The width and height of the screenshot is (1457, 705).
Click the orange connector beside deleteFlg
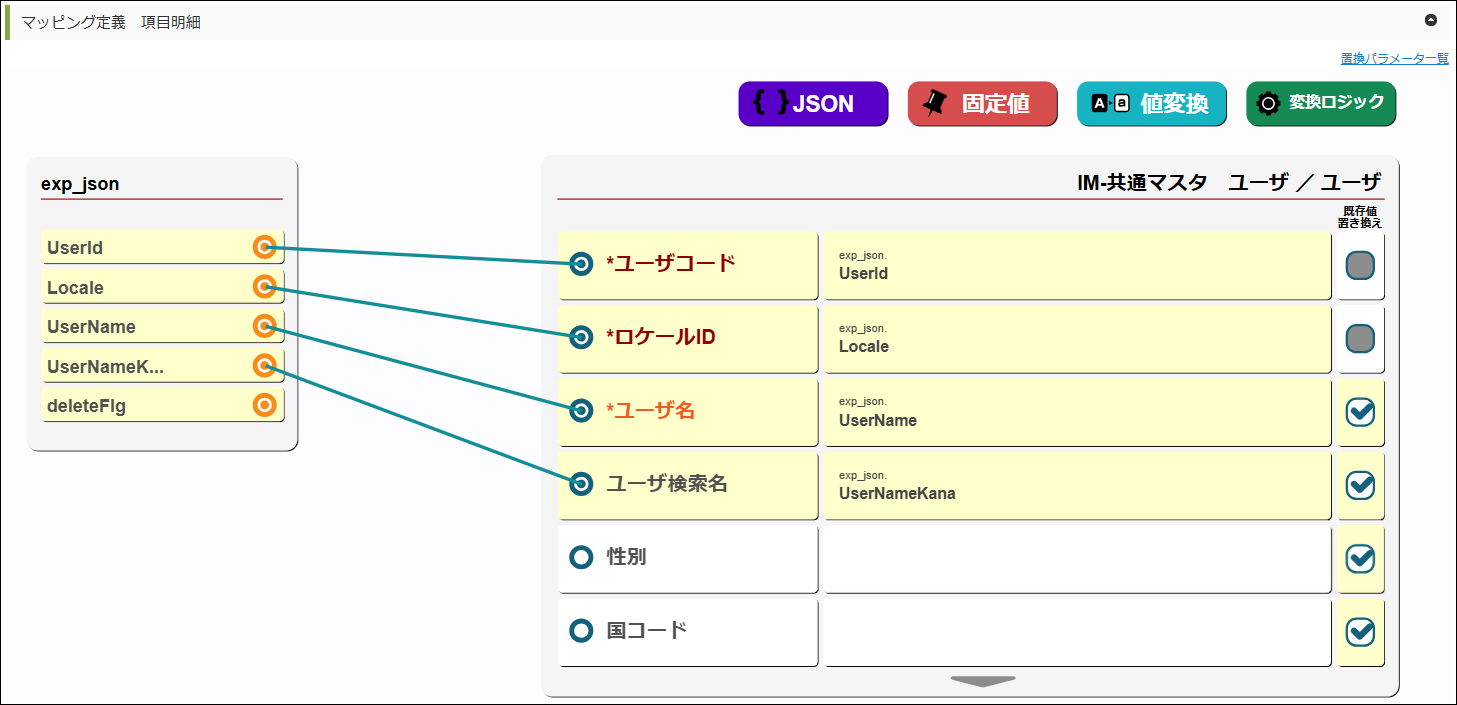click(264, 405)
